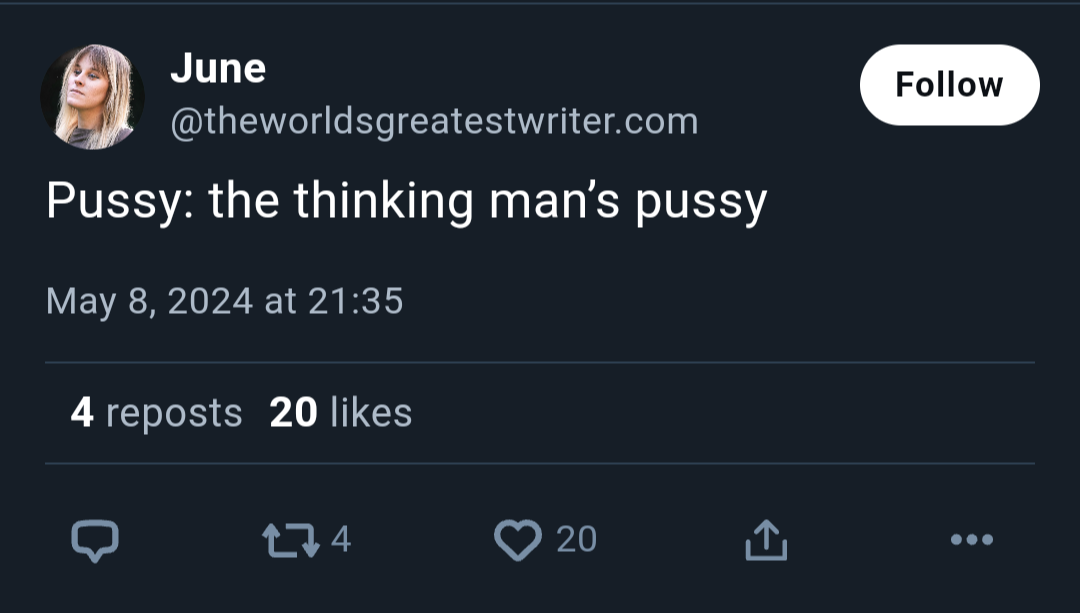
Task: Repost this post using the arrows icon
Action: 291,540
